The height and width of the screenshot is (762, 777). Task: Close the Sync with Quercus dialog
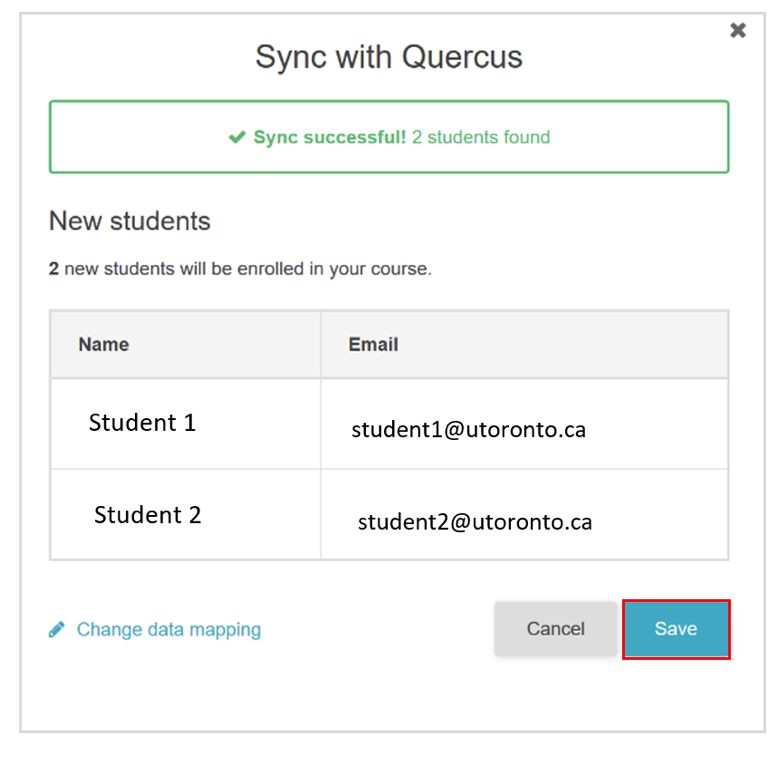pos(738,30)
